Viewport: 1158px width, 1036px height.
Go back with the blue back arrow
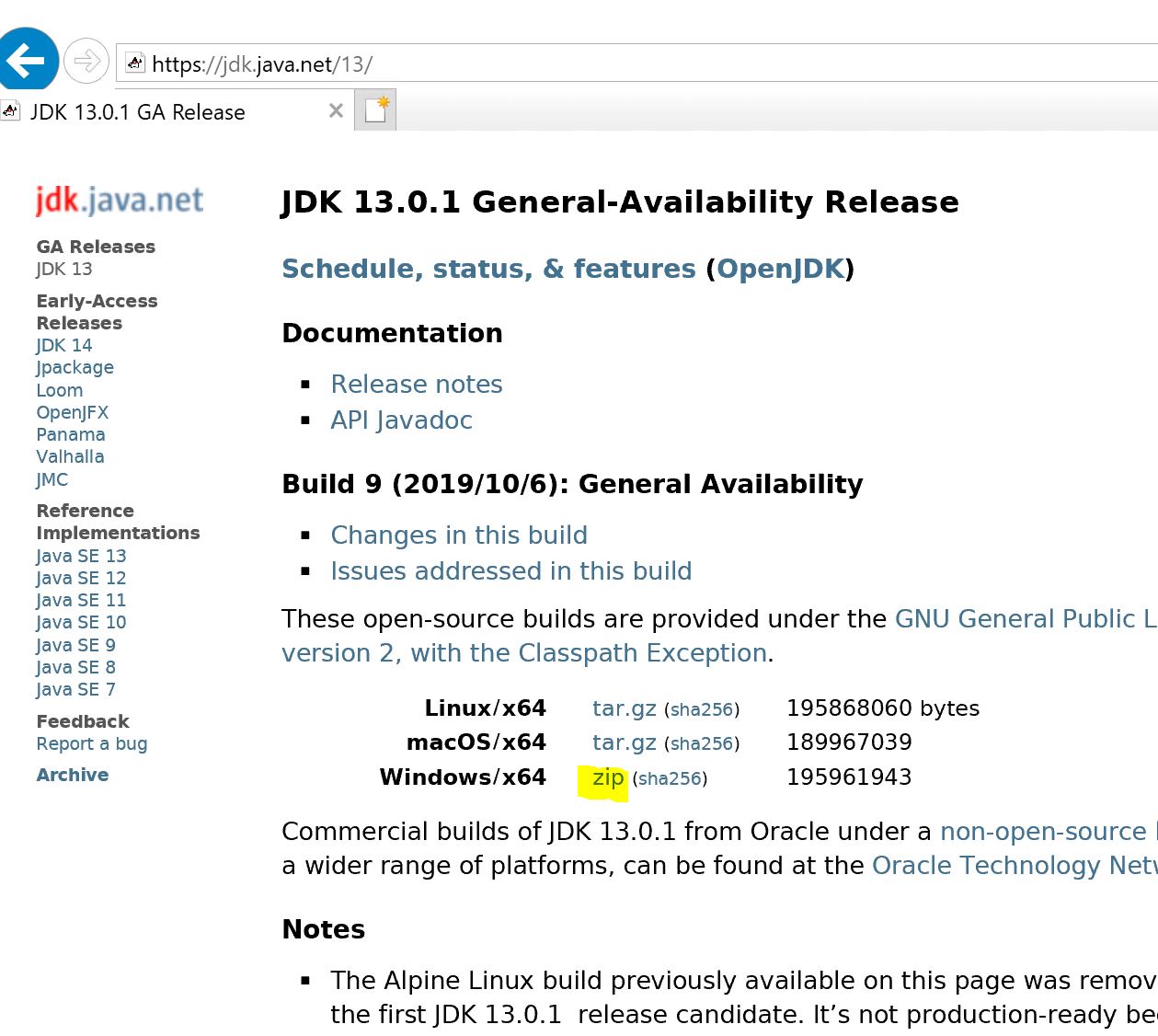28,61
